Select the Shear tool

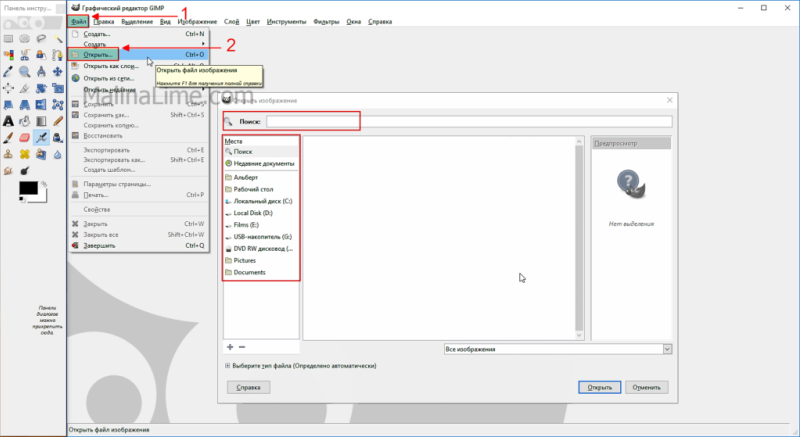[8, 105]
